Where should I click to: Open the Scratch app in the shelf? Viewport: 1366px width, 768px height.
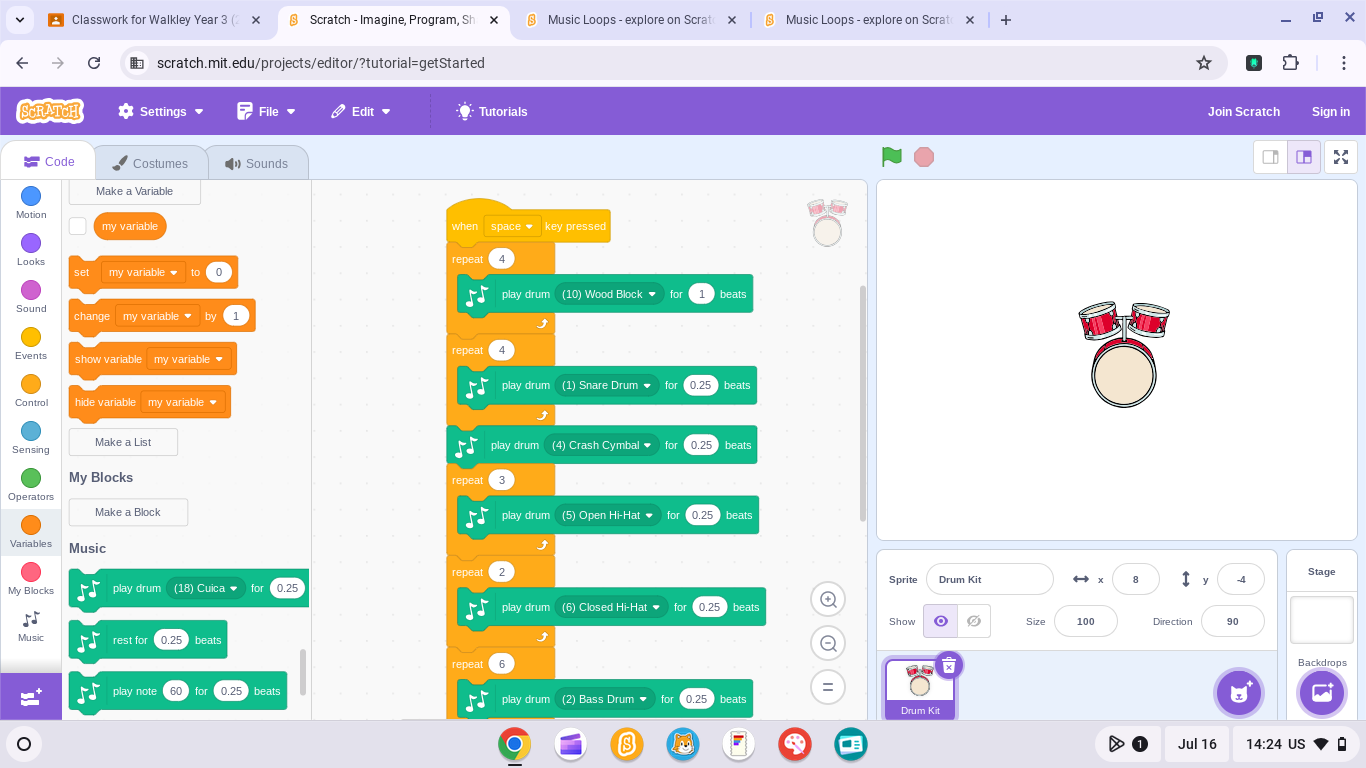pyautogui.click(x=627, y=744)
